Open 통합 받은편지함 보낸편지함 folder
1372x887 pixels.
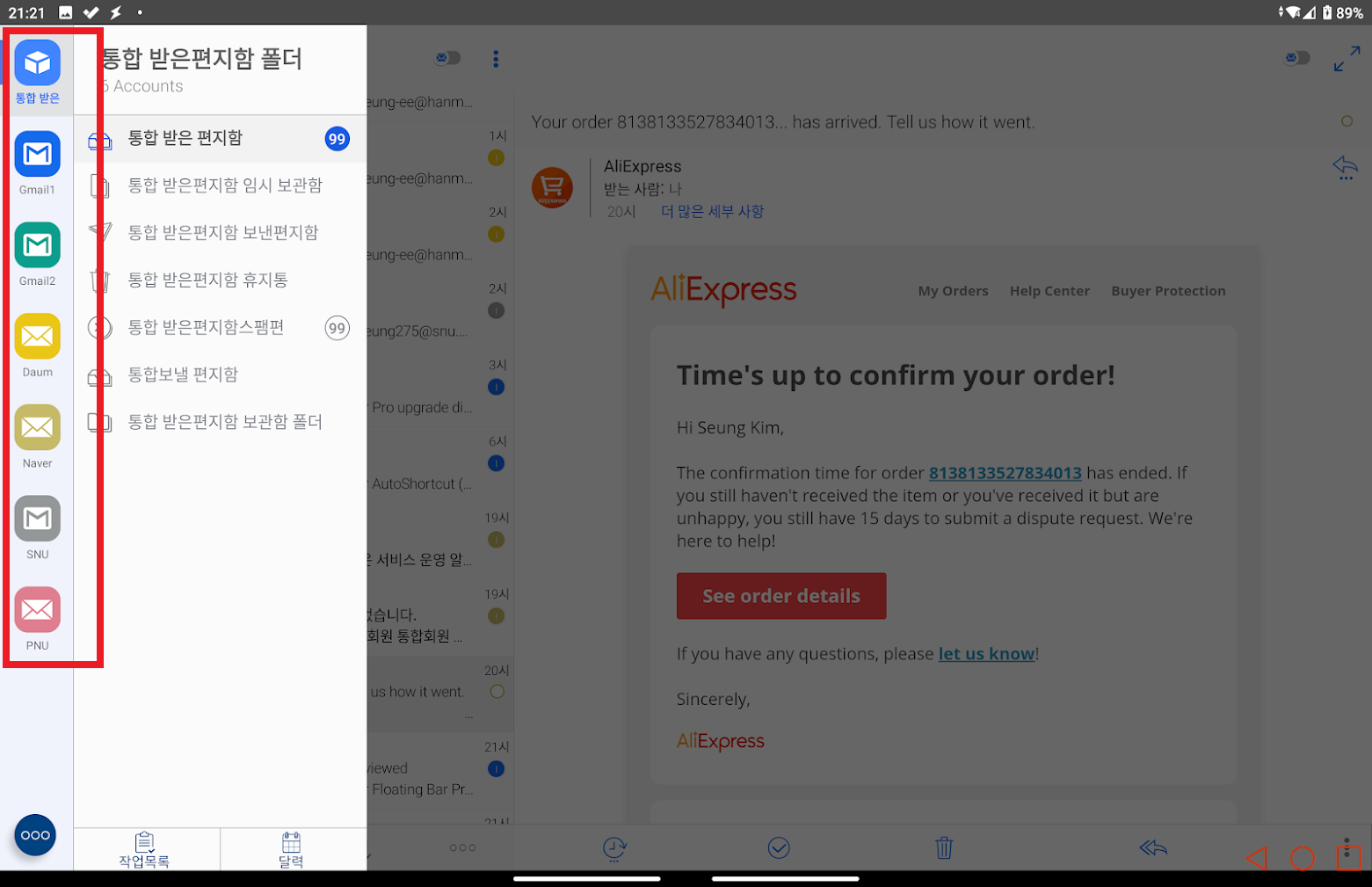220,233
